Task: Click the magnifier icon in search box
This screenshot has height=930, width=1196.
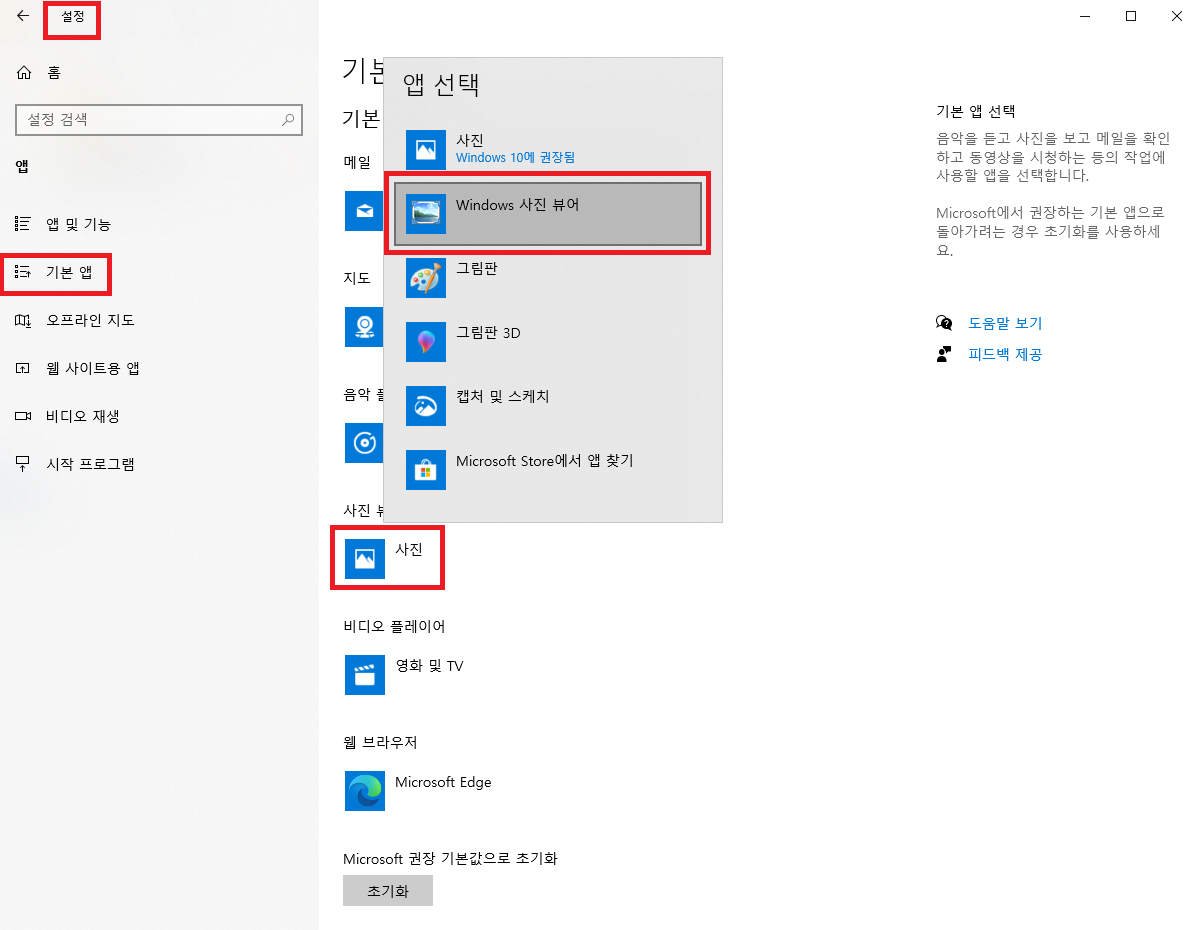Action: click(x=288, y=120)
